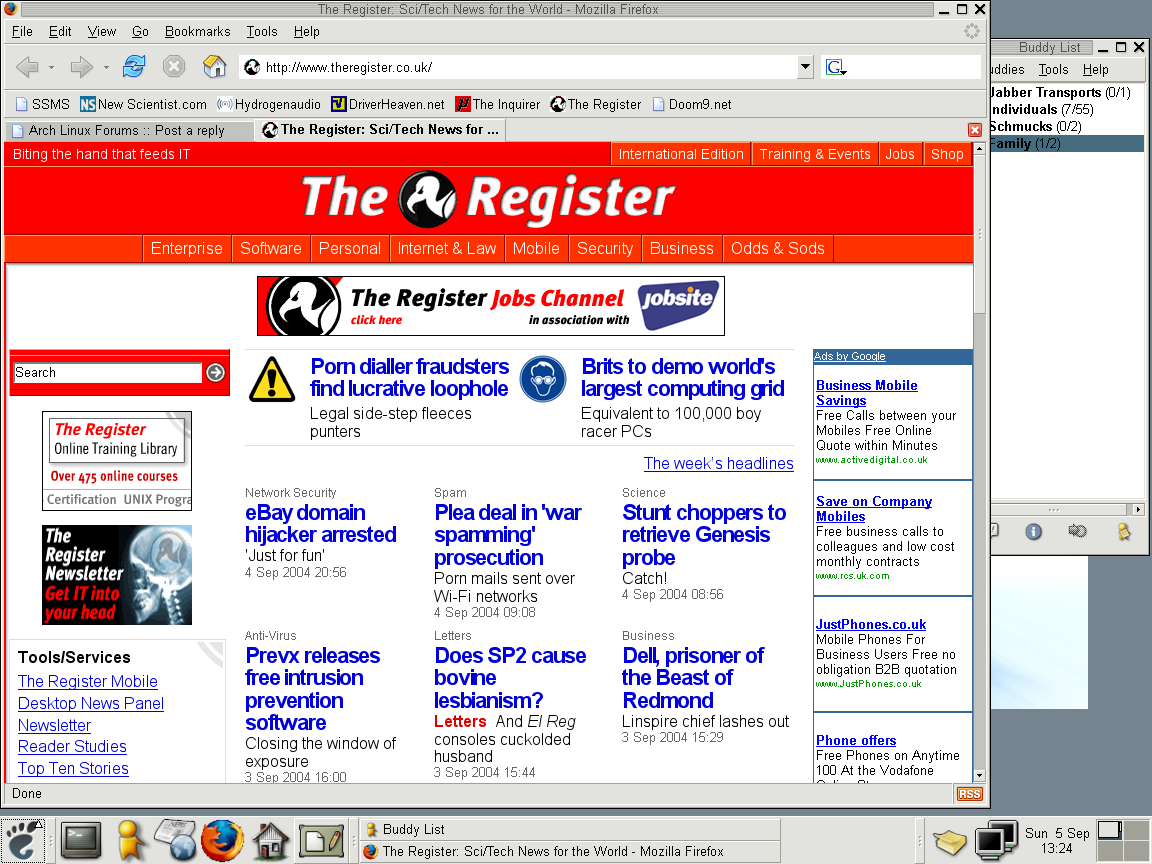Click the orange RSS icon in status bar
Image resolution: width=1152 pixels, height=864 pixels.
(968, 794)
